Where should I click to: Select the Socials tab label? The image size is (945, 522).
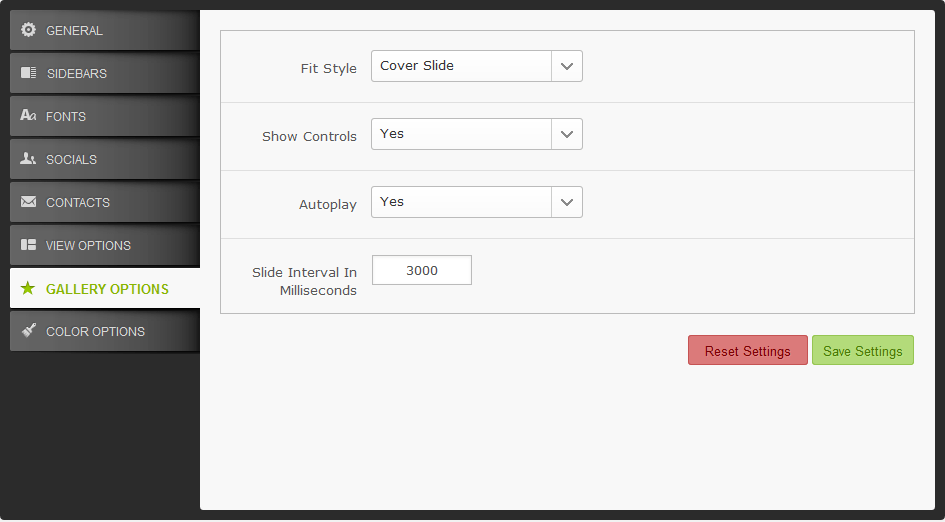(x=71, y=160)
